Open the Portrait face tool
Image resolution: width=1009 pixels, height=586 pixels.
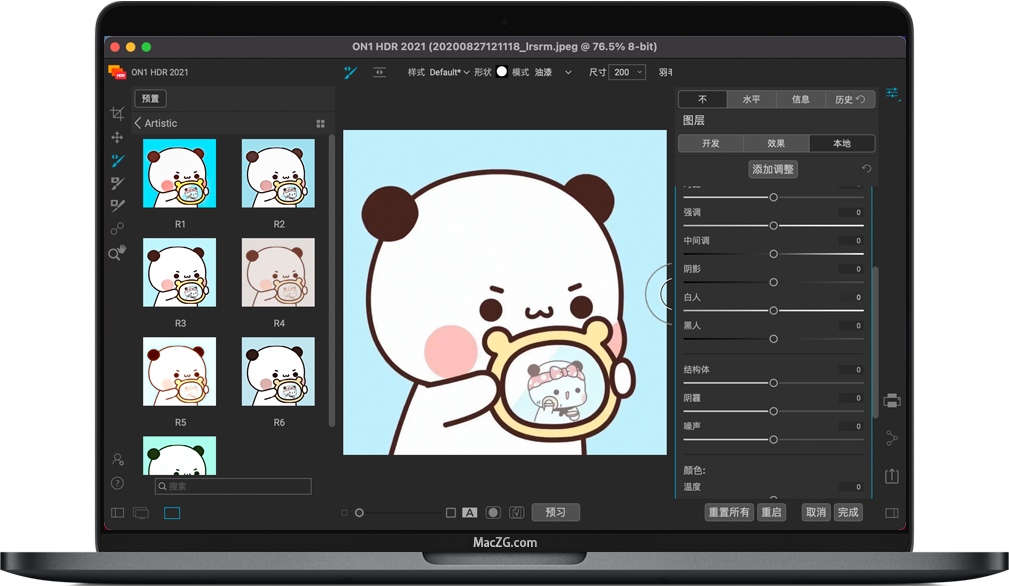(117, 458)
